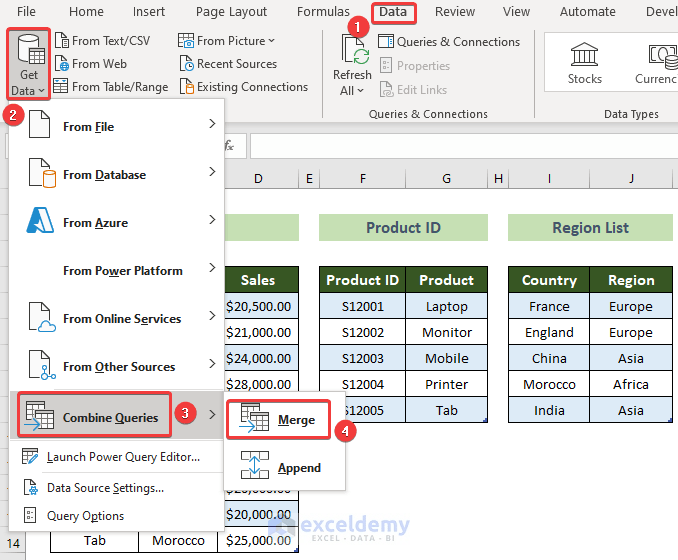Click cell with S12003
Image resolution: width=678 pixels, height=560 pixels.
(362, 358)
